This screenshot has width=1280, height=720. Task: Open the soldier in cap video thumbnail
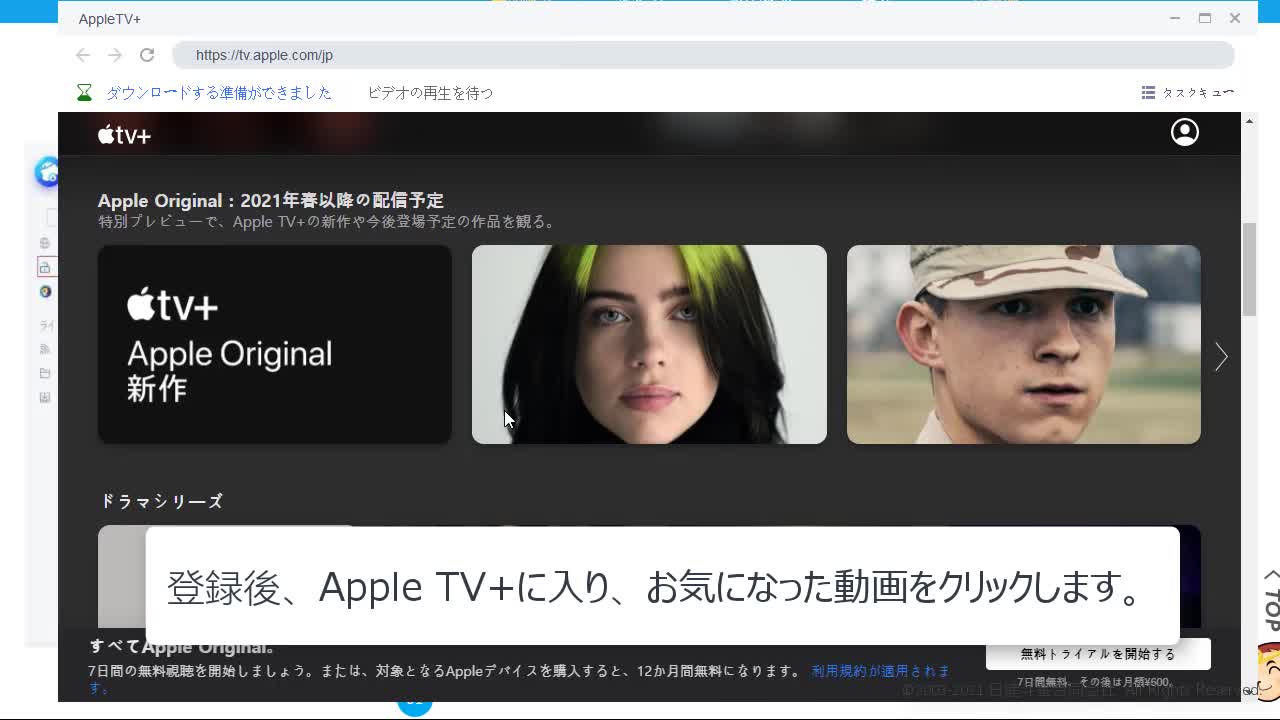click(1023, 344)
